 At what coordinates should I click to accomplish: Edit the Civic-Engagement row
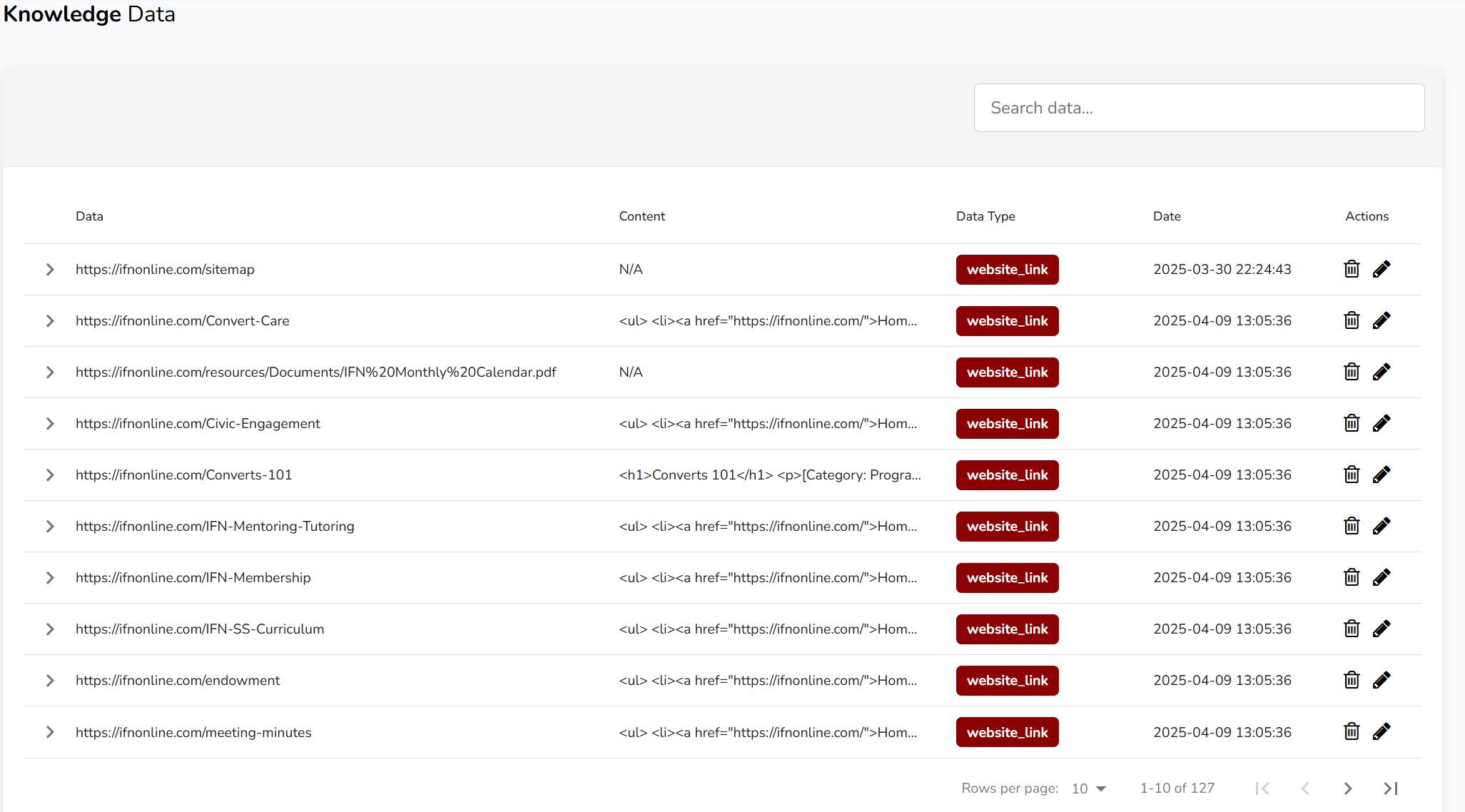[1382, 423]
